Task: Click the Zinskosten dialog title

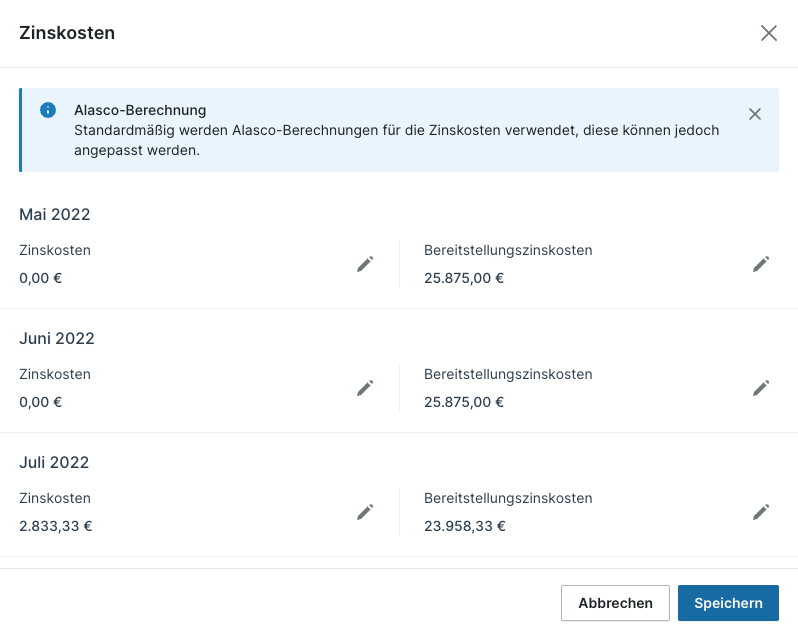Action: click(67, 33)
